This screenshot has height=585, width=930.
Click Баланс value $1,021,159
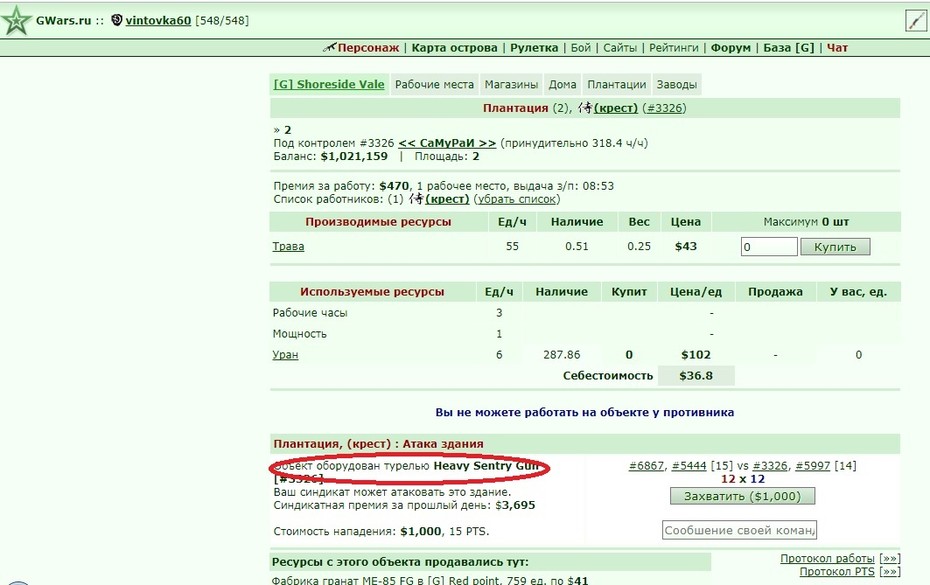pos(354,156)
